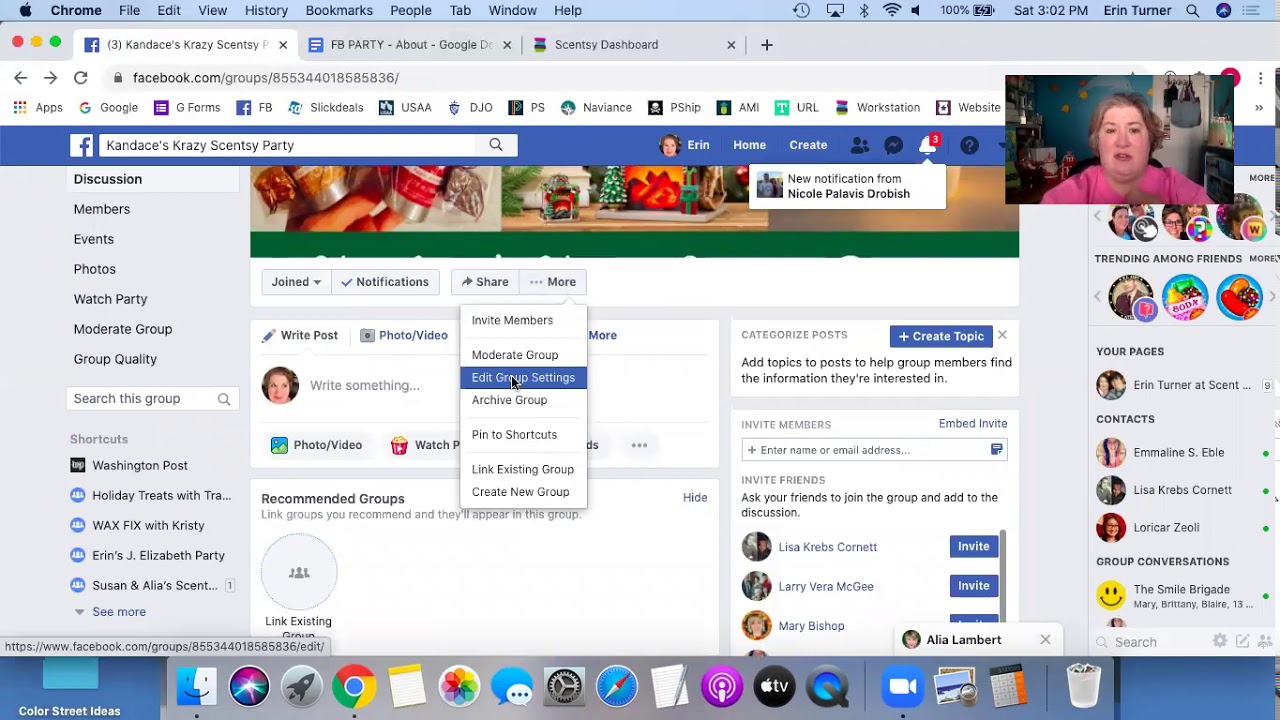
Task: Invite Lisa Krebs Cornett
Action: pyautogui.click(x=973, y=547)
